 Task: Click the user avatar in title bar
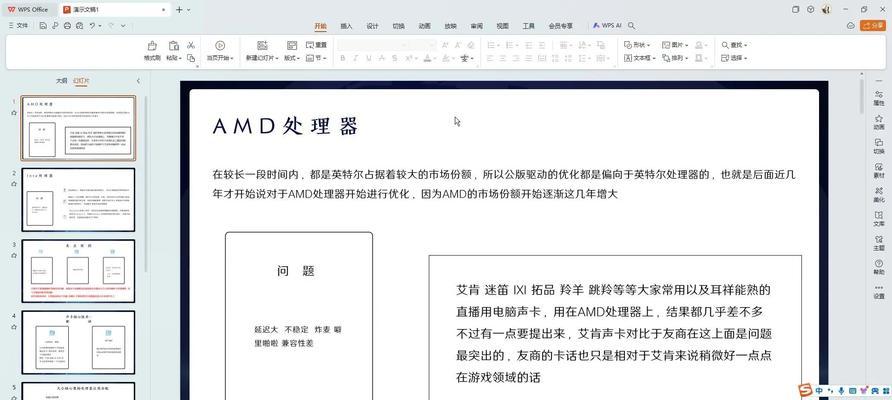[826, 10]
